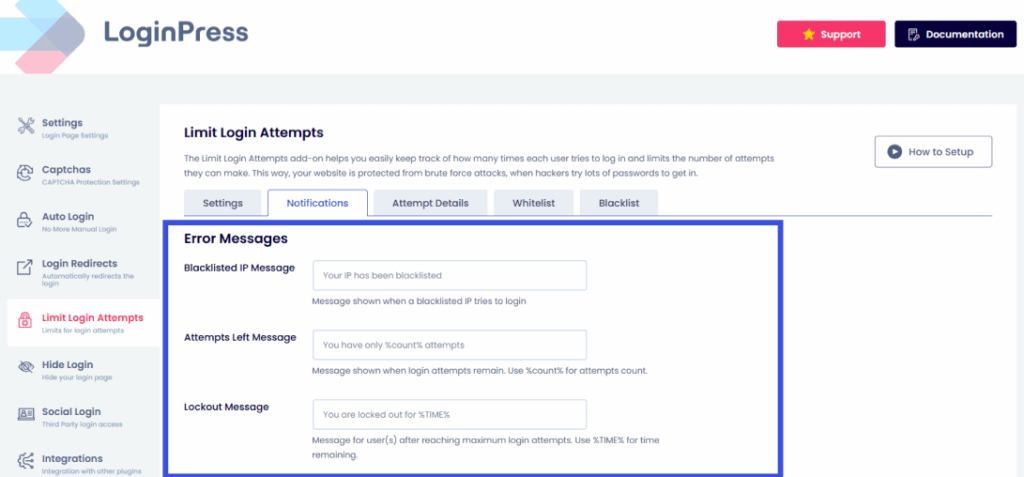Viewport: 1024px width, 477px height.
Task: Select the Notifications tab
Action: pos(317,203)
